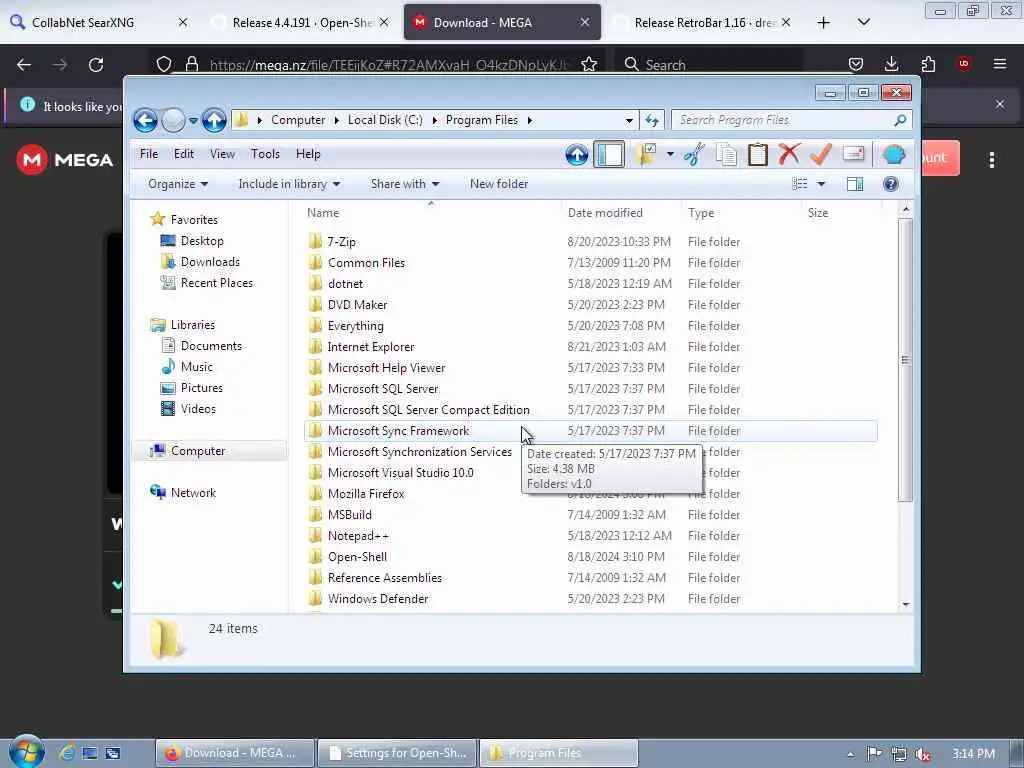
Task: Click the blue Up arrow beside the address bar
Action: (x=214, y=121)
